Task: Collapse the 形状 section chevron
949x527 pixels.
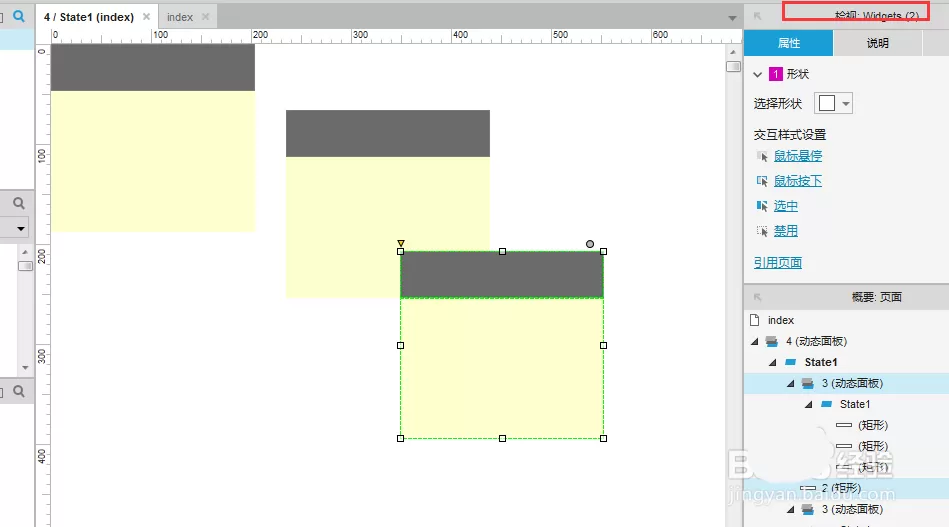Action: tap(758, 74)
